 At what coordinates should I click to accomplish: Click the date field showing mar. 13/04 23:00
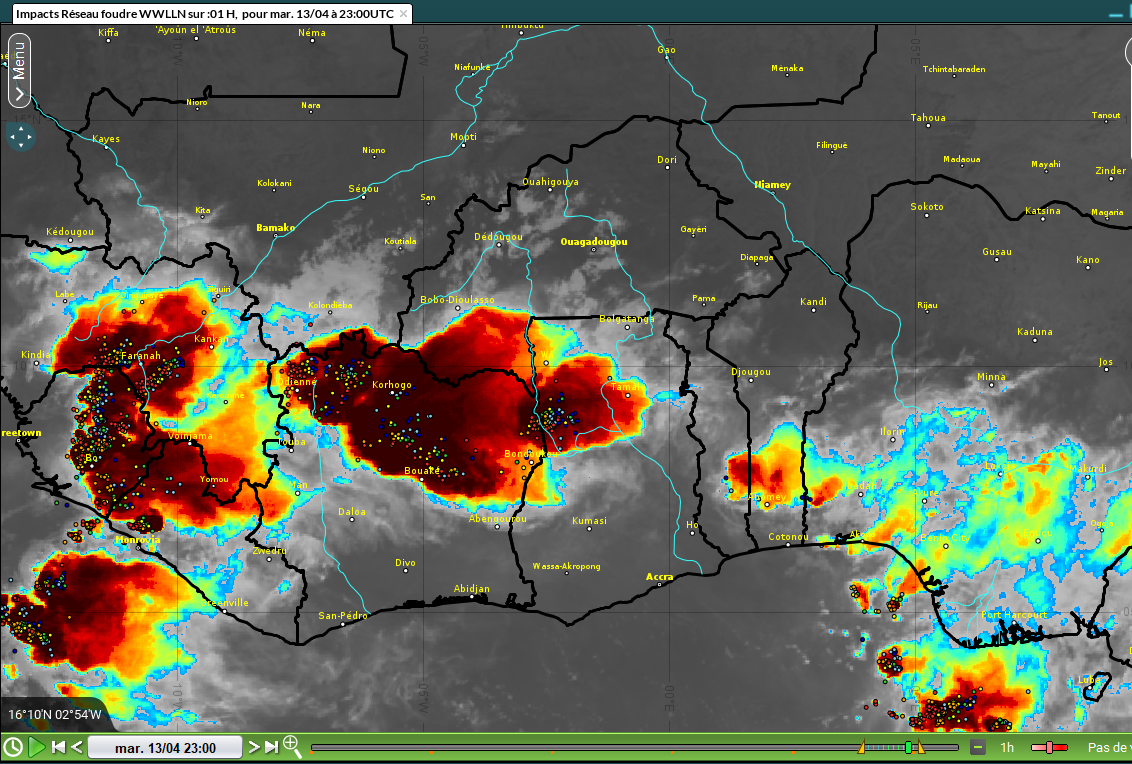point(165,747)
